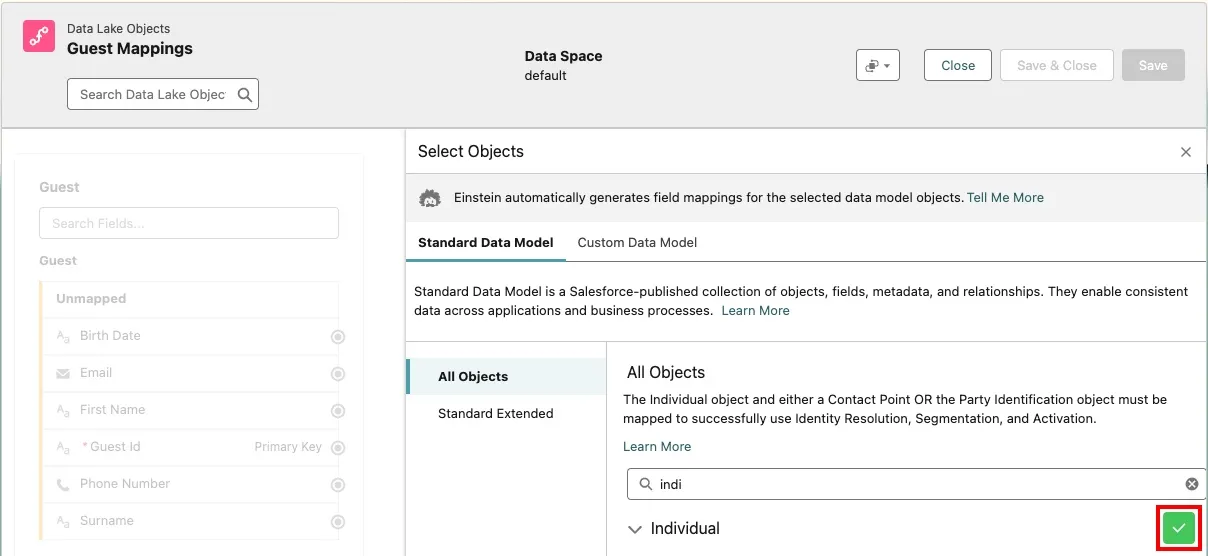Click the Search Fields input box

click(x=189, y=223)
